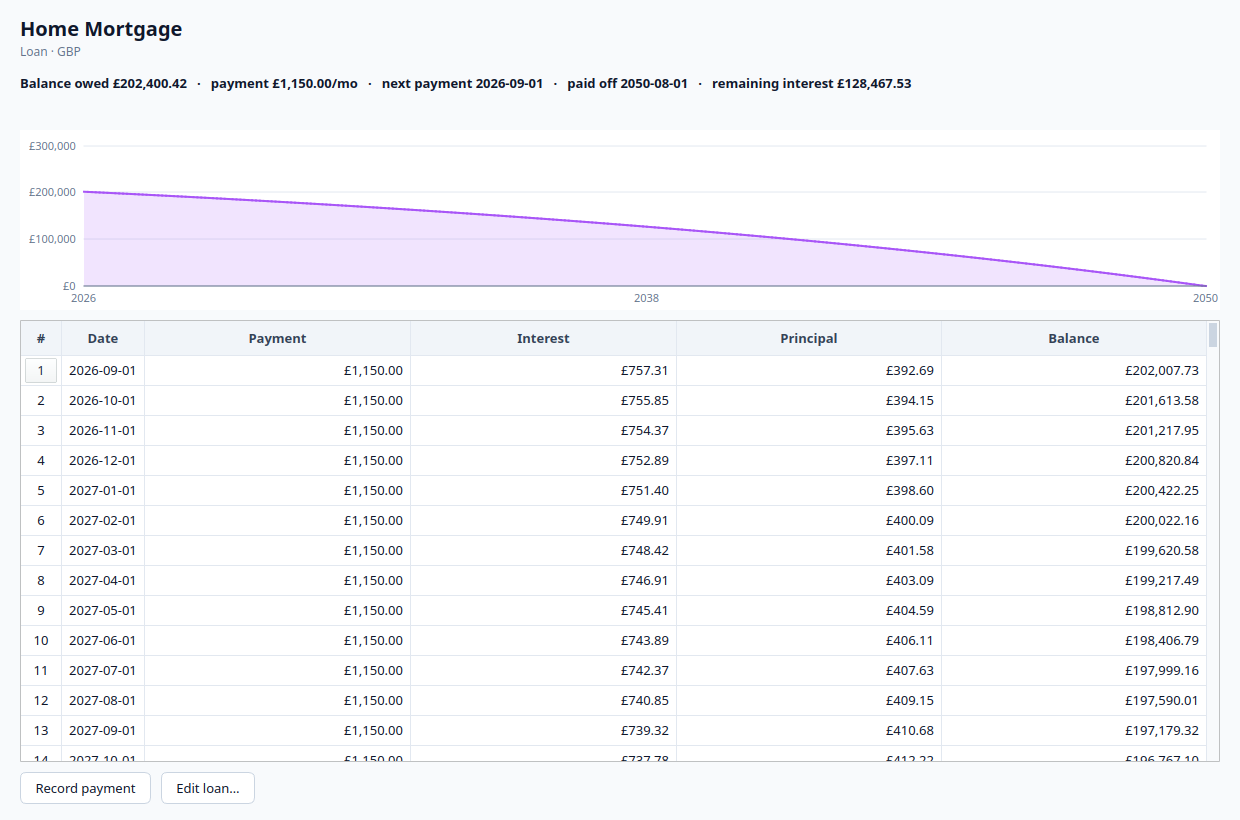This screenshot has width=1240, height=820.
Task: Select date cell 2026-10-01
Action: (x=103, y=401)
